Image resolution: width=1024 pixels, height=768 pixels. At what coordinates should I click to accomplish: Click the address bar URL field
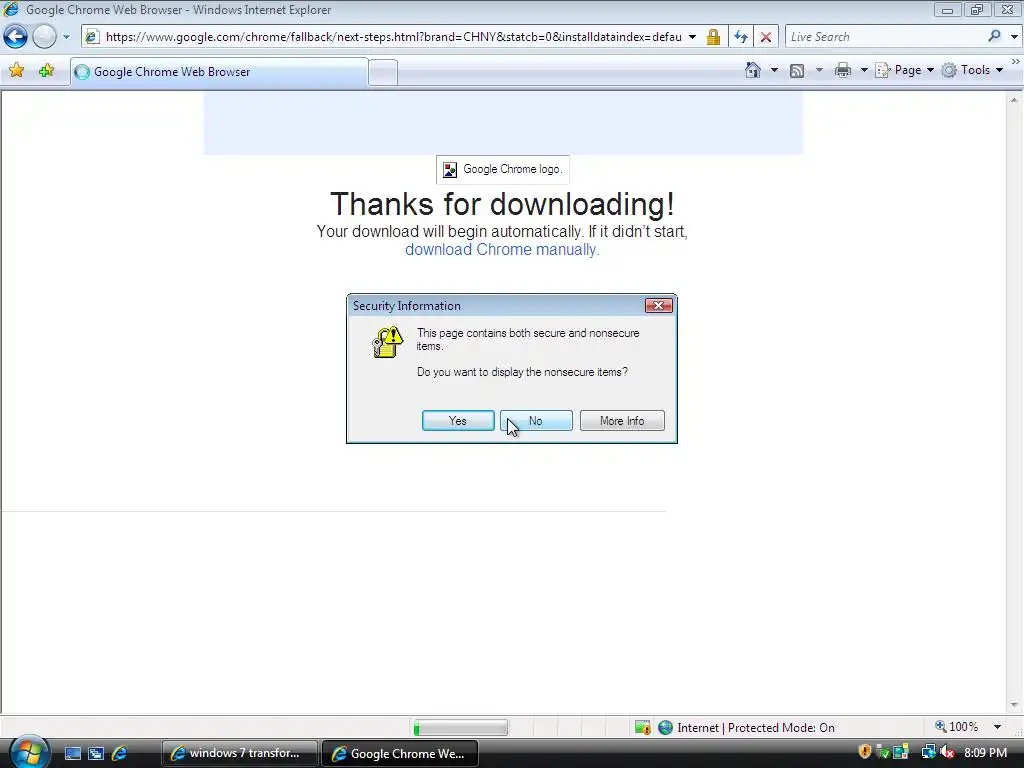[x=393, y=37]
